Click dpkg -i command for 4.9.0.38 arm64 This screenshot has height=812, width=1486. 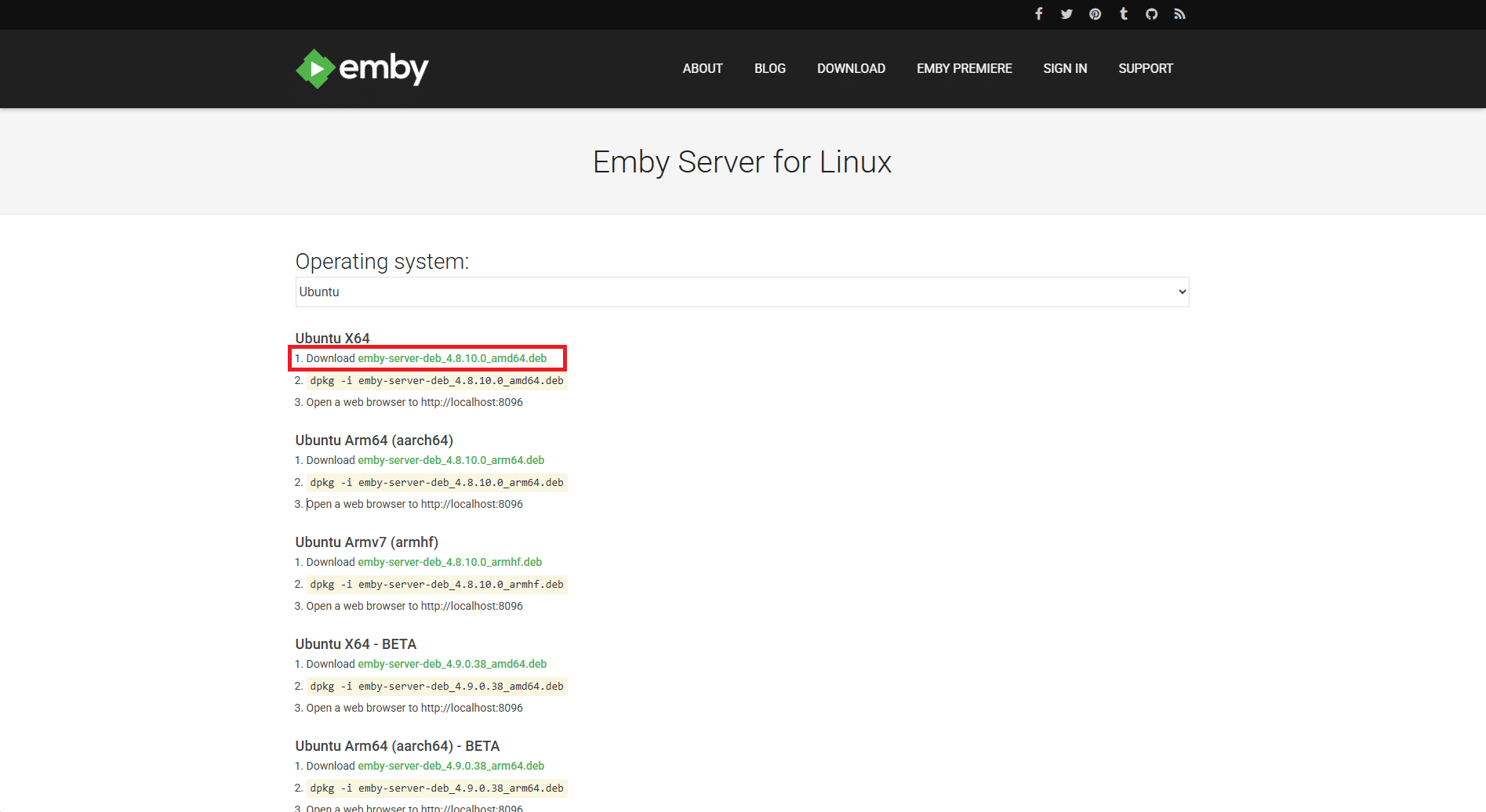[437, 788]
